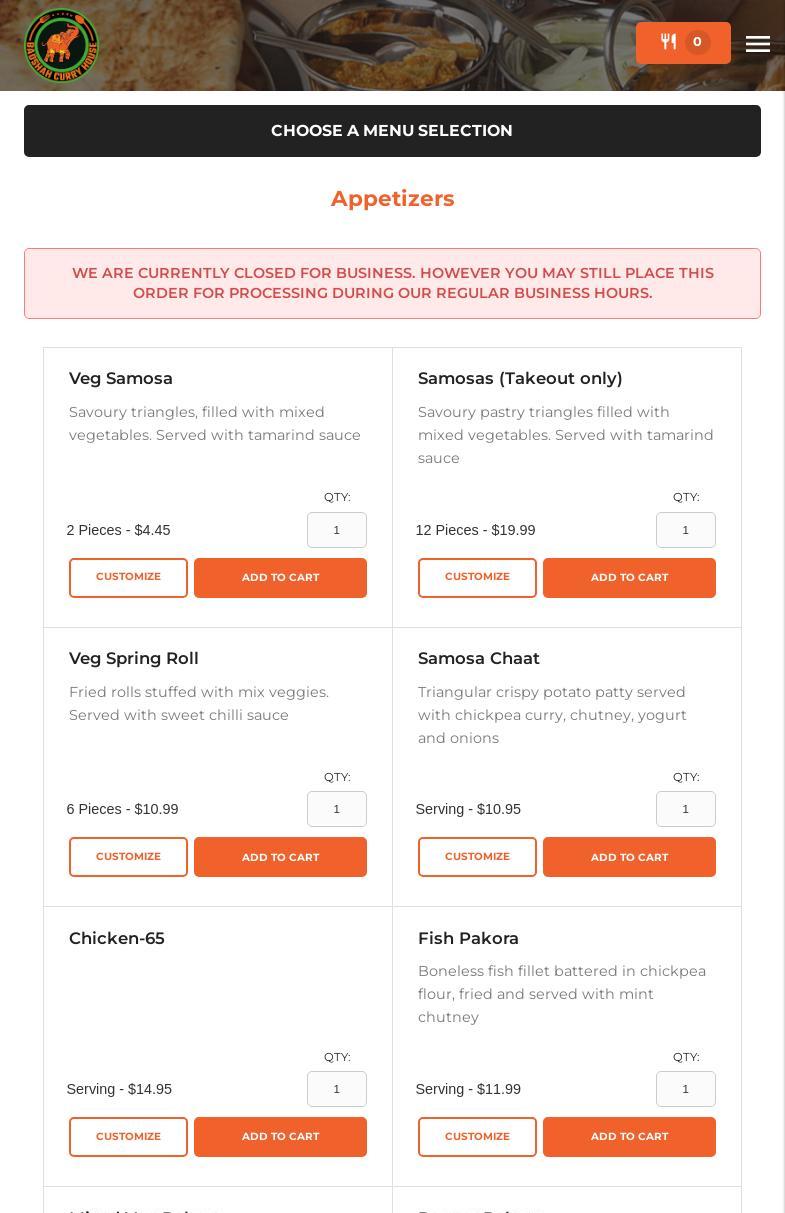Screen dimensions: 785x1213
Task: Expand the Choose a Menu Selection bar
Action: coord(392,131)
